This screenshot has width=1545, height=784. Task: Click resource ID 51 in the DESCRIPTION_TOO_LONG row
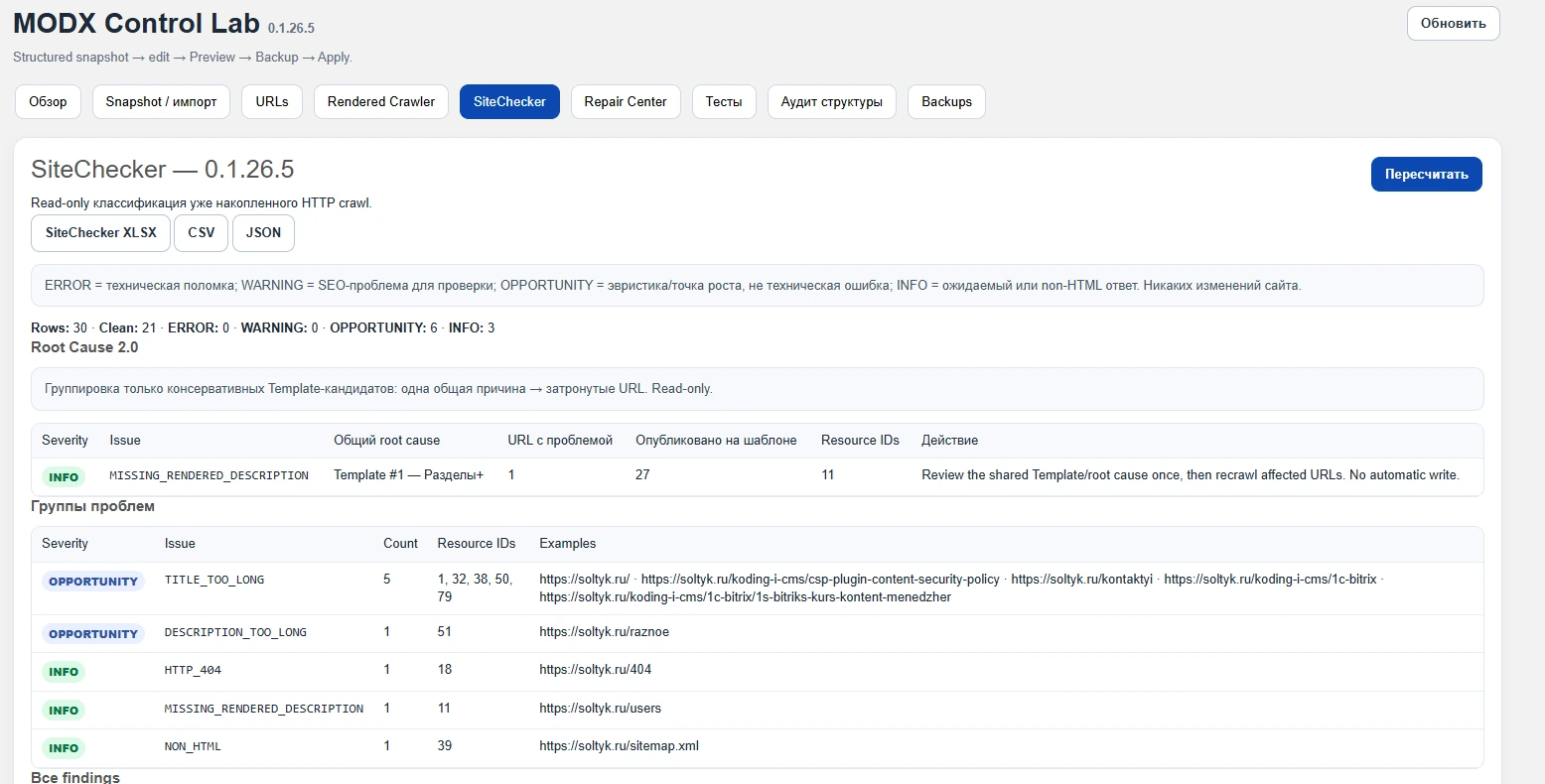[444, 632]
